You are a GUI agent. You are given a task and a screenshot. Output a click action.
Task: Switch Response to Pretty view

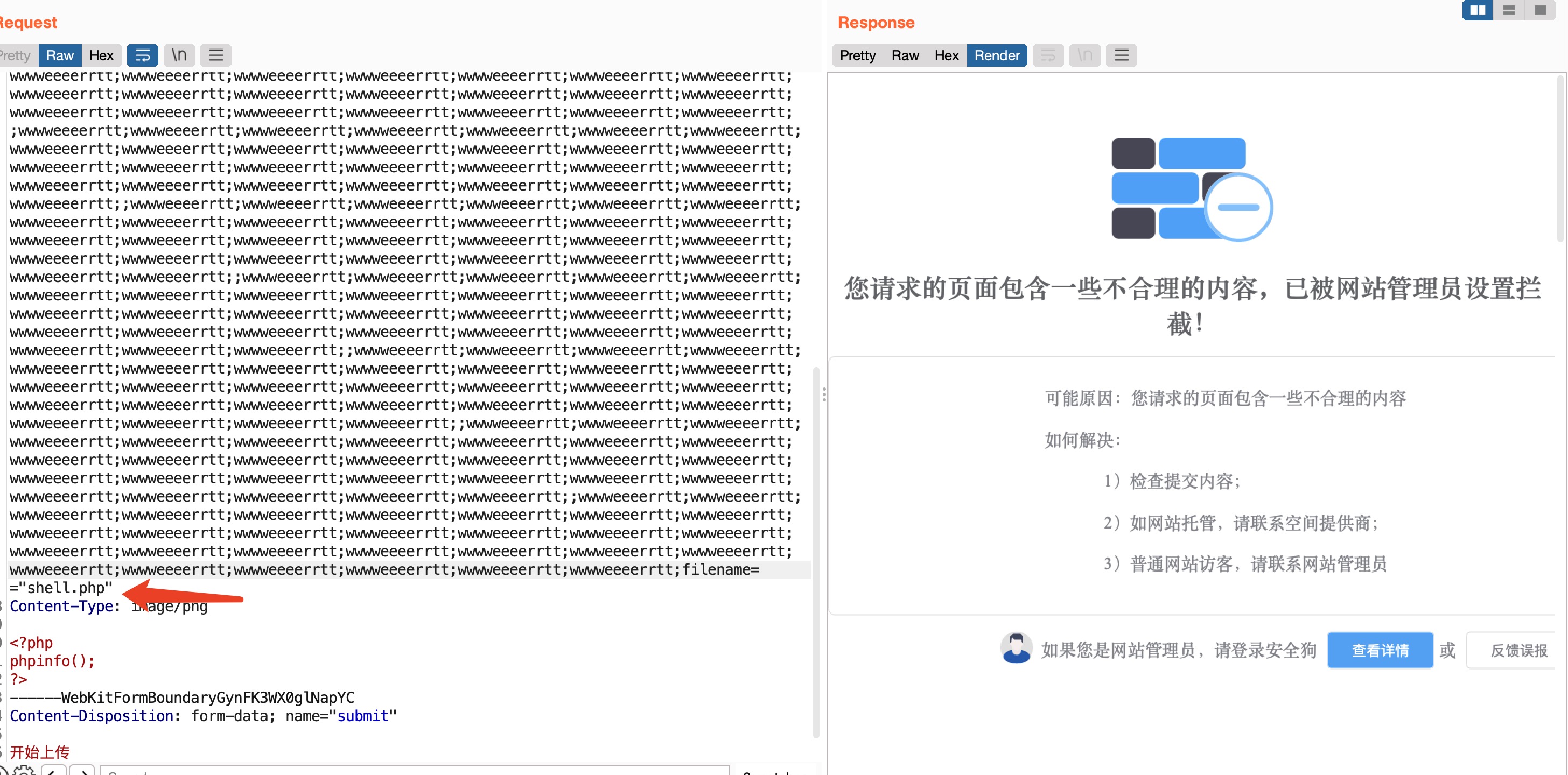point(857,55)
